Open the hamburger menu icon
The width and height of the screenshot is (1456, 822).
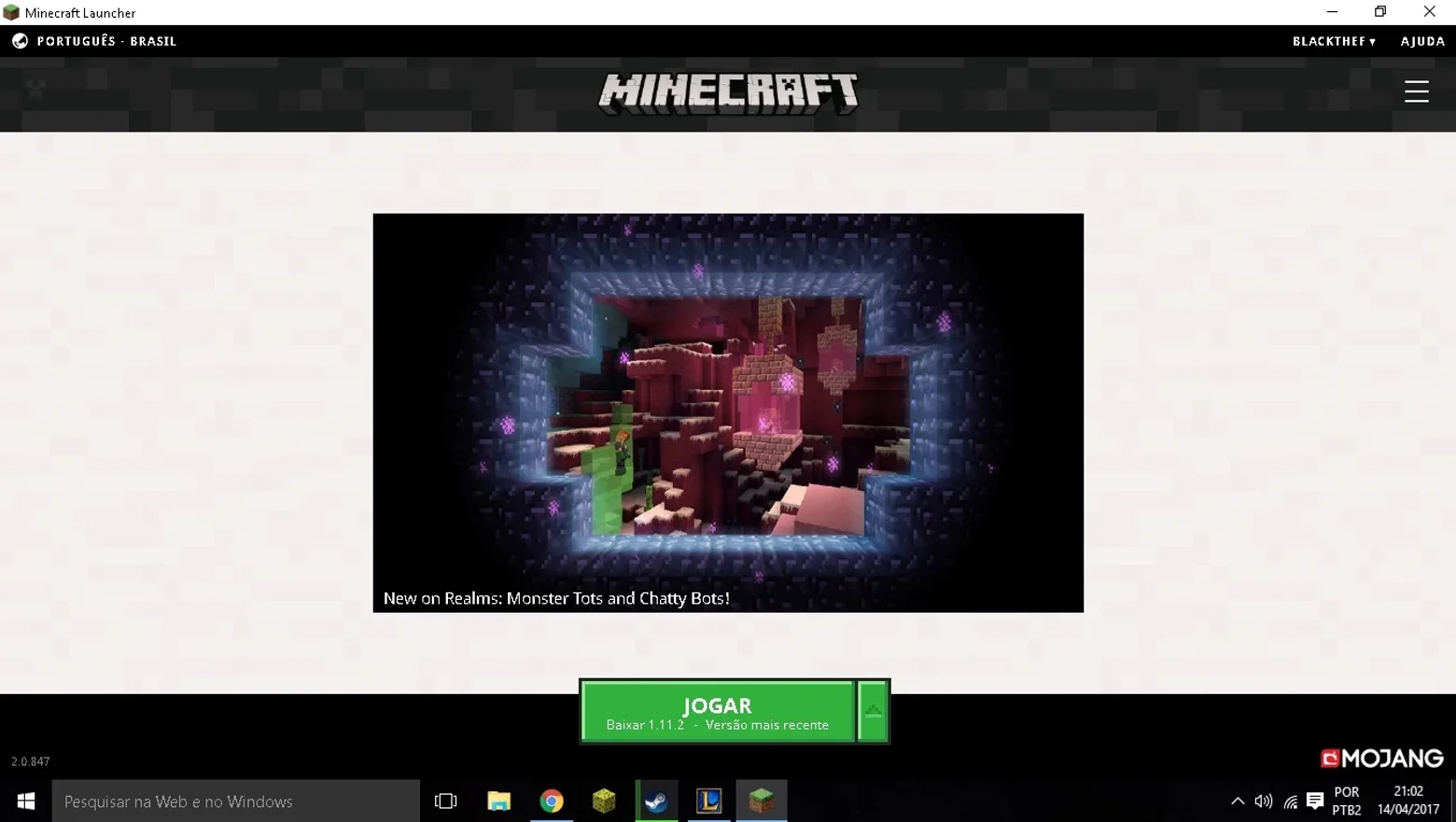point(1416,91)
